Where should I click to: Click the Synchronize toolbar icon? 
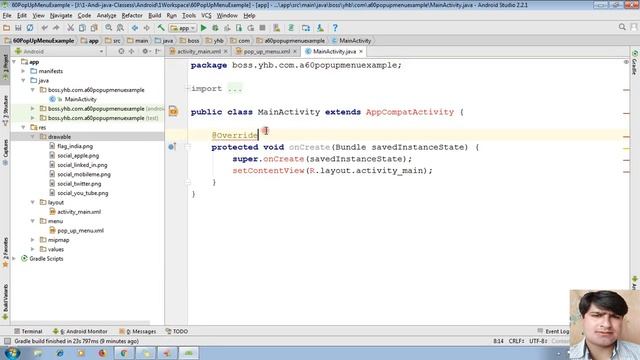(30, 28)
